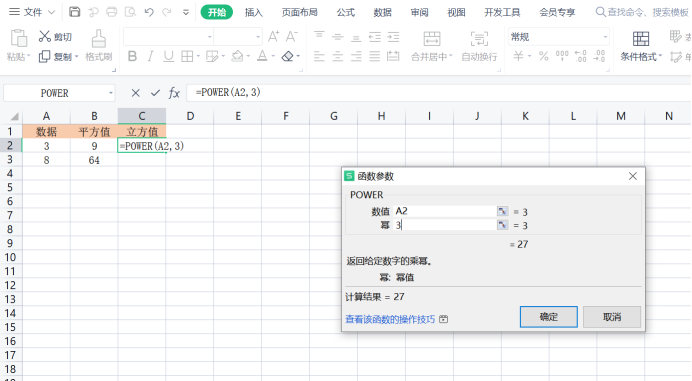Open the Conditional Formatting (条件格式) menu
The image size is (692, 381).
(641, 46)
